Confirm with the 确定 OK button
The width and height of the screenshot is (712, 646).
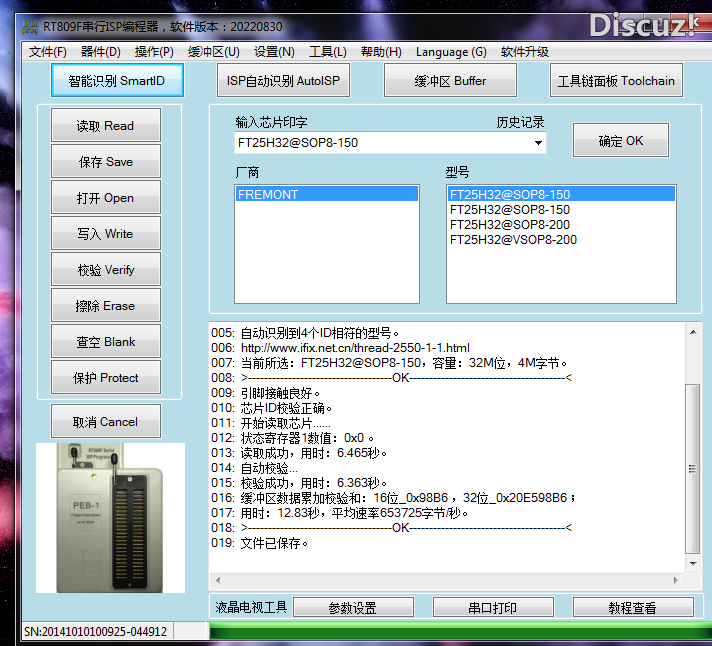[621, 140]
